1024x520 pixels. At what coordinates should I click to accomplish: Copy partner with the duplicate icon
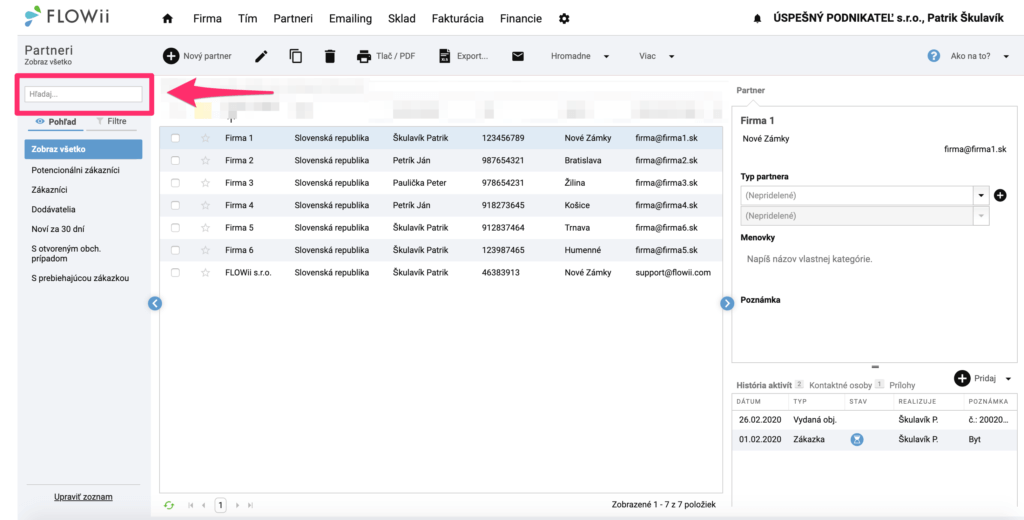296,56
